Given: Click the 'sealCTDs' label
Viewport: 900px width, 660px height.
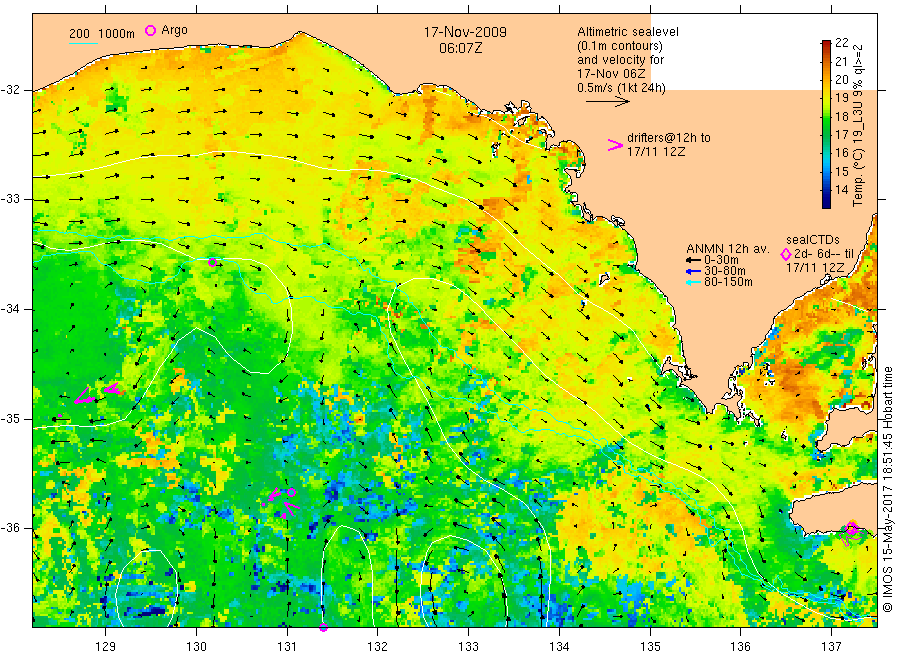Looking at the screenshot, I should point(813,240).
